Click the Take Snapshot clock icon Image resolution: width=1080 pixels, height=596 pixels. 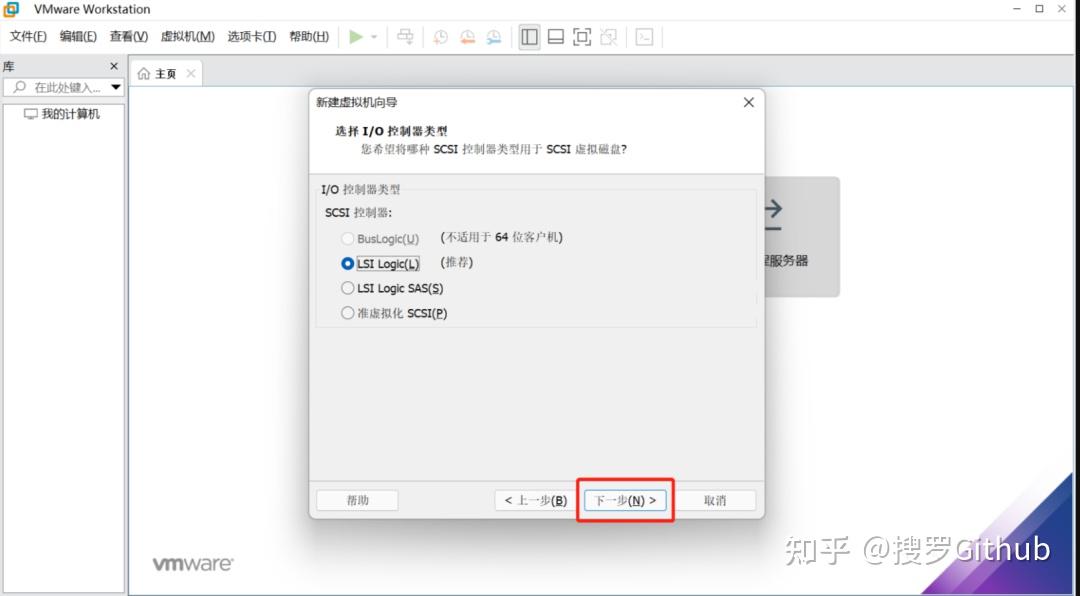[x=440, y=37]
